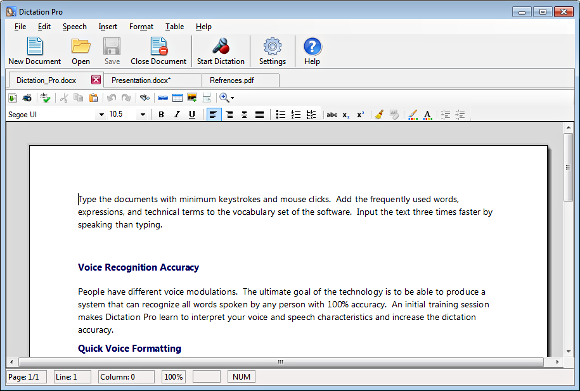Create a New Document
580x391 pixels.
click(x=34, y=51)
